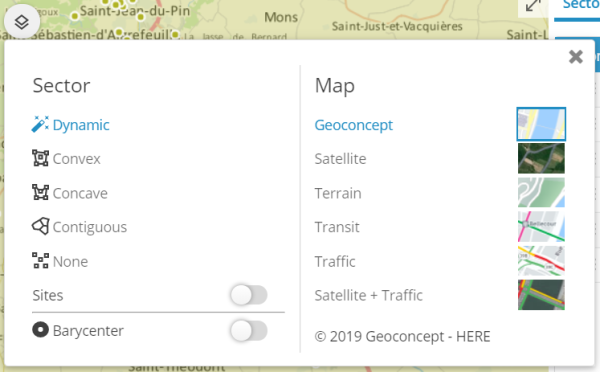Click the Barycenter target icon
This screenshot has width=600, height=372.
(40, 330)
